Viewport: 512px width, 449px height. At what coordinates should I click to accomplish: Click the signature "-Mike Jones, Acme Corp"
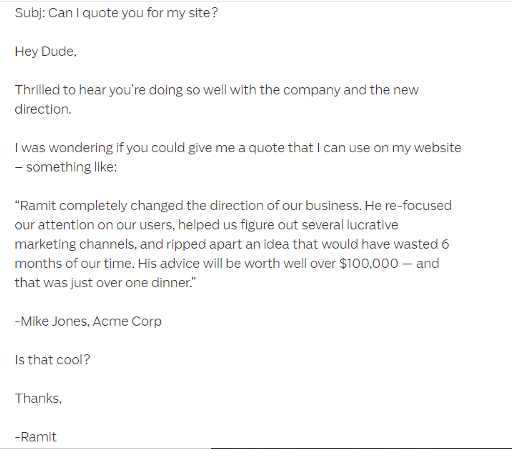[x=88, y=321]
